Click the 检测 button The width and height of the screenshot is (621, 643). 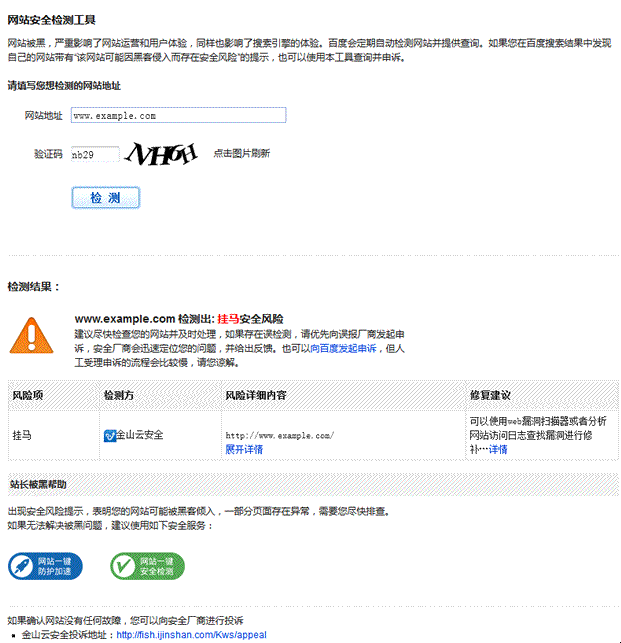[106, 198]
